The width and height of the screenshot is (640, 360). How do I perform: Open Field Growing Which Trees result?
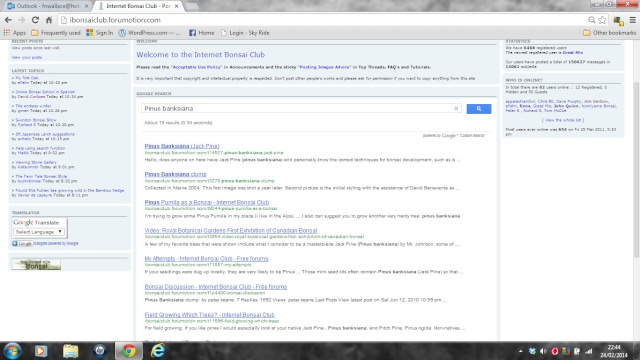[x=209, y=315]
